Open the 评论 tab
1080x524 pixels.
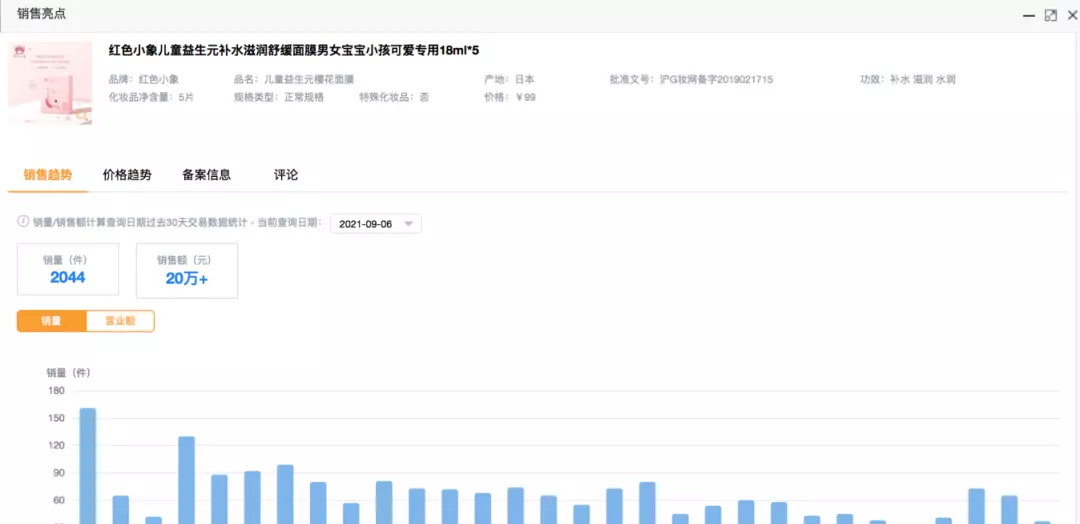coord(286,175)
